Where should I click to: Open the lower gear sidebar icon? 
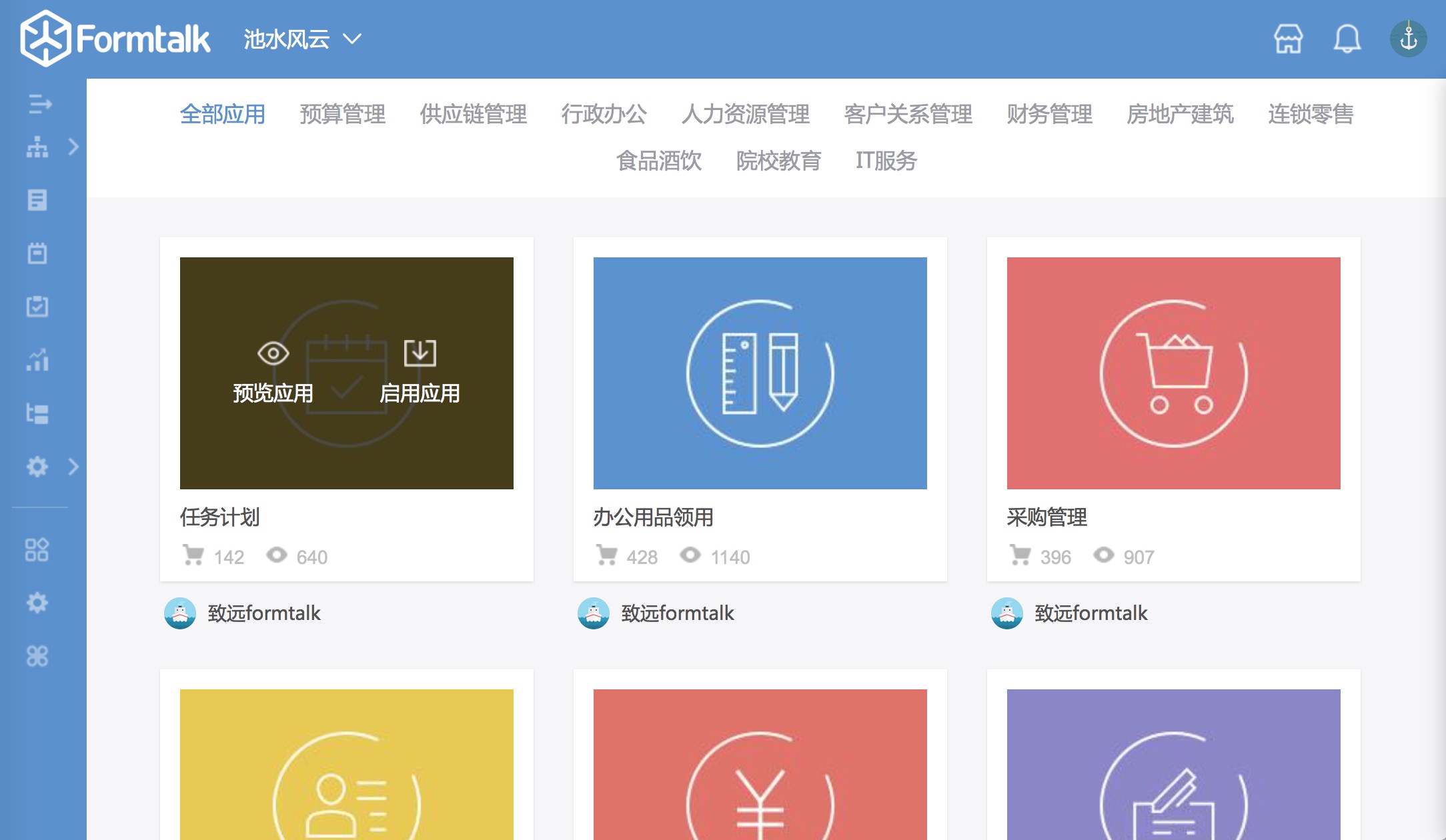pyautogui.click(x=37, y=603)
